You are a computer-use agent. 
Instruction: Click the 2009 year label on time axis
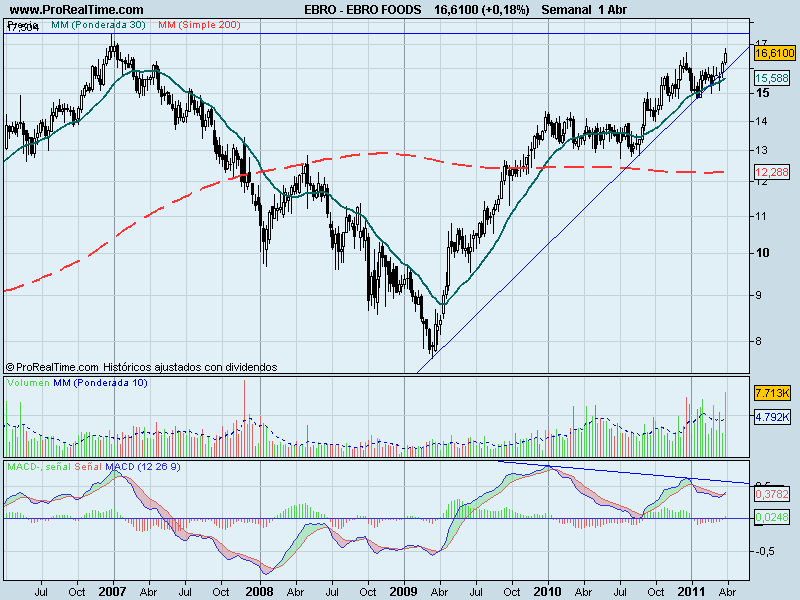[x=403, y=591]
